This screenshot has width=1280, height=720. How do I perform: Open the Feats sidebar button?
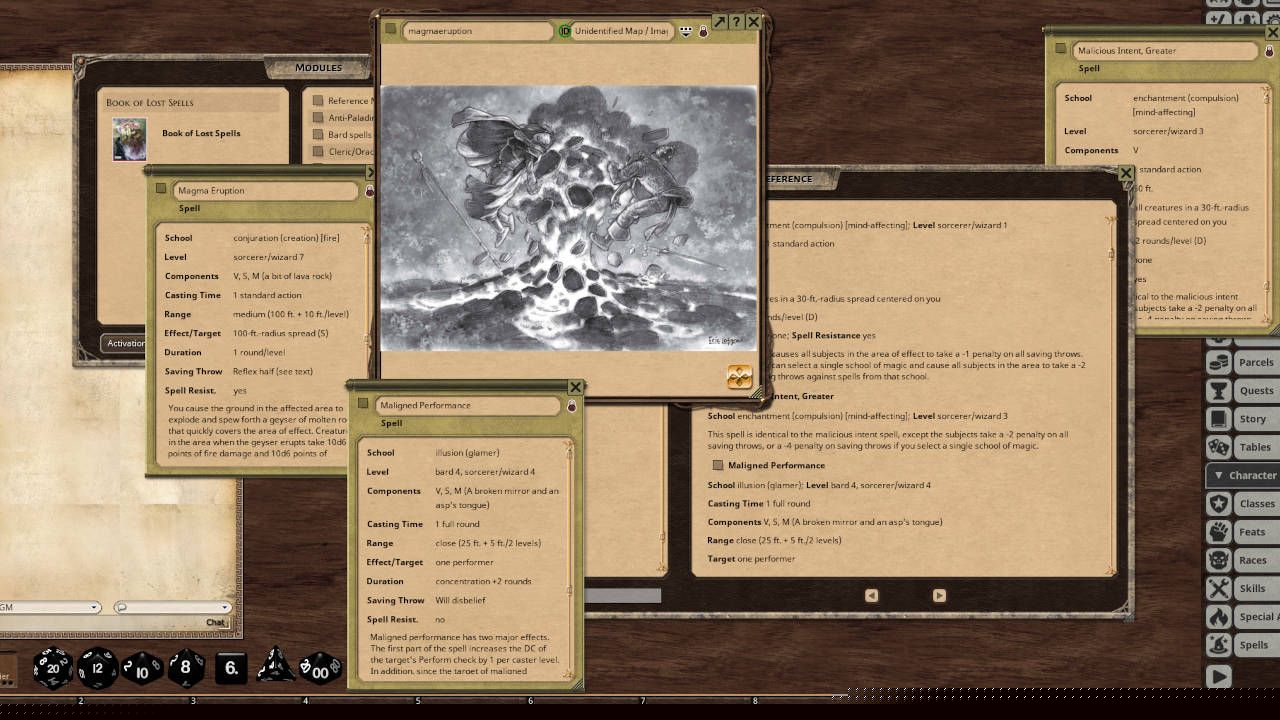tap(1241, 532)
